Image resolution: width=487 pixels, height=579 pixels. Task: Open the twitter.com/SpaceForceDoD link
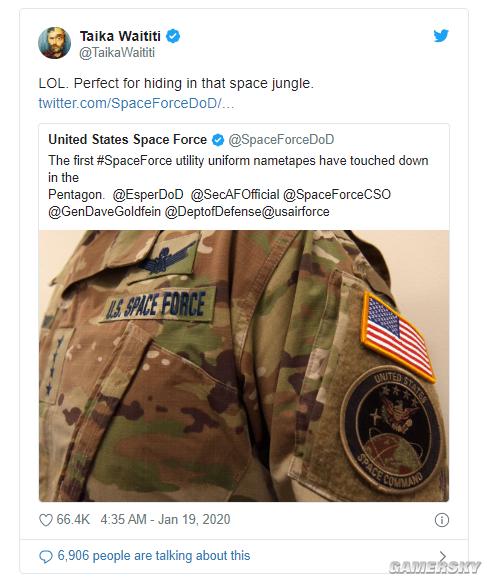[136, 103]
